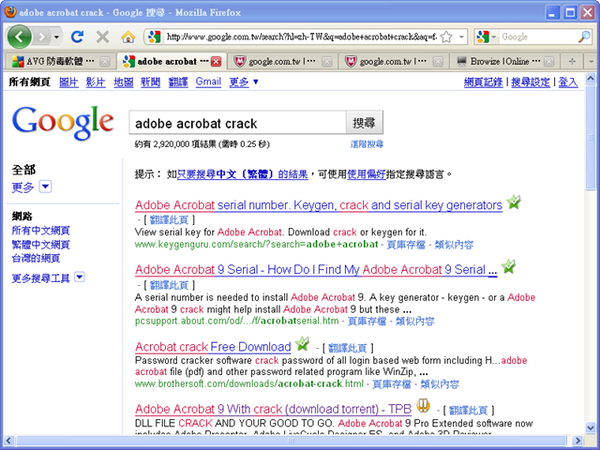600x450 pixels.
Task: Open the 使用偏好 preferences link
Action: (x=366, y=174)
